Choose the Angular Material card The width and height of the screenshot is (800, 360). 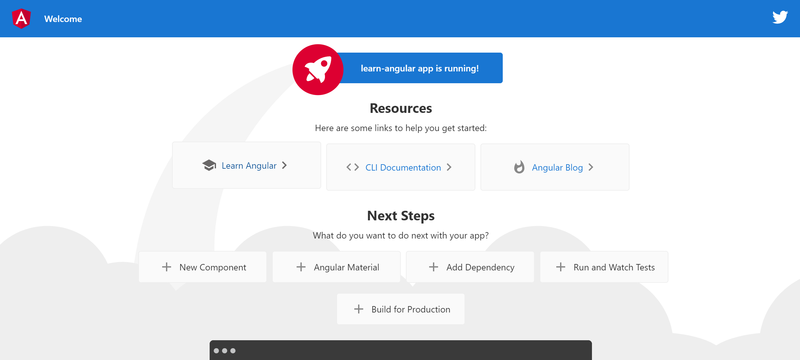[336, 267]
